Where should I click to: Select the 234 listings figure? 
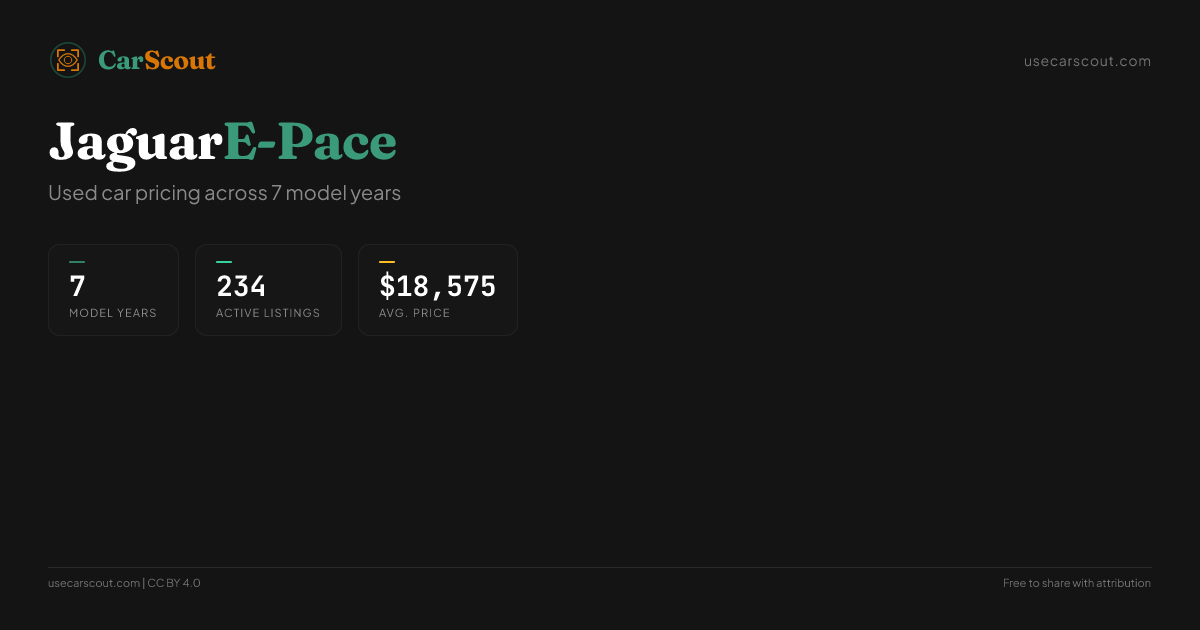pyautogui.click(x=241, y=287)
